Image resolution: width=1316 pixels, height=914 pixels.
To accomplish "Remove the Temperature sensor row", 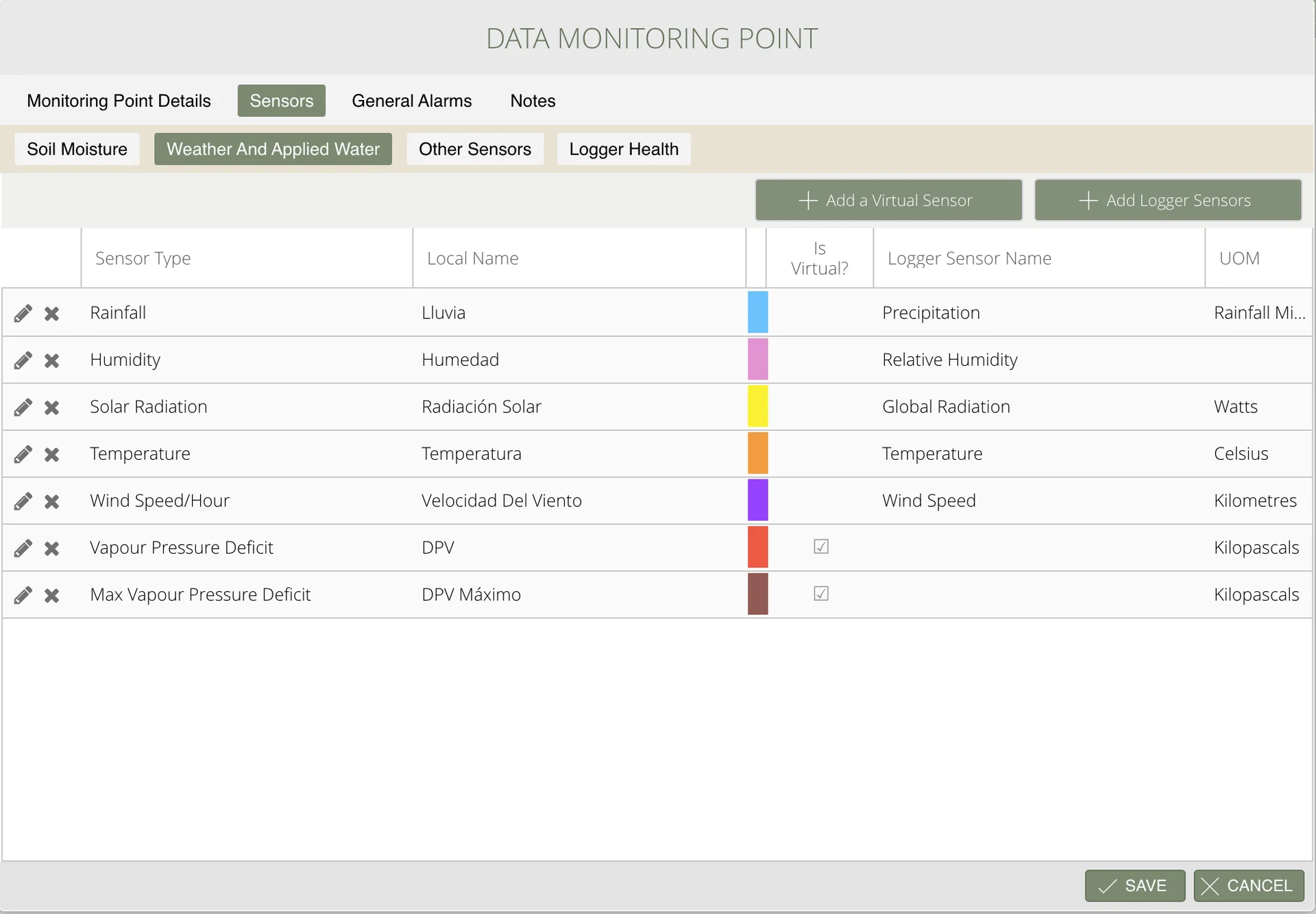I will [51, 455].
